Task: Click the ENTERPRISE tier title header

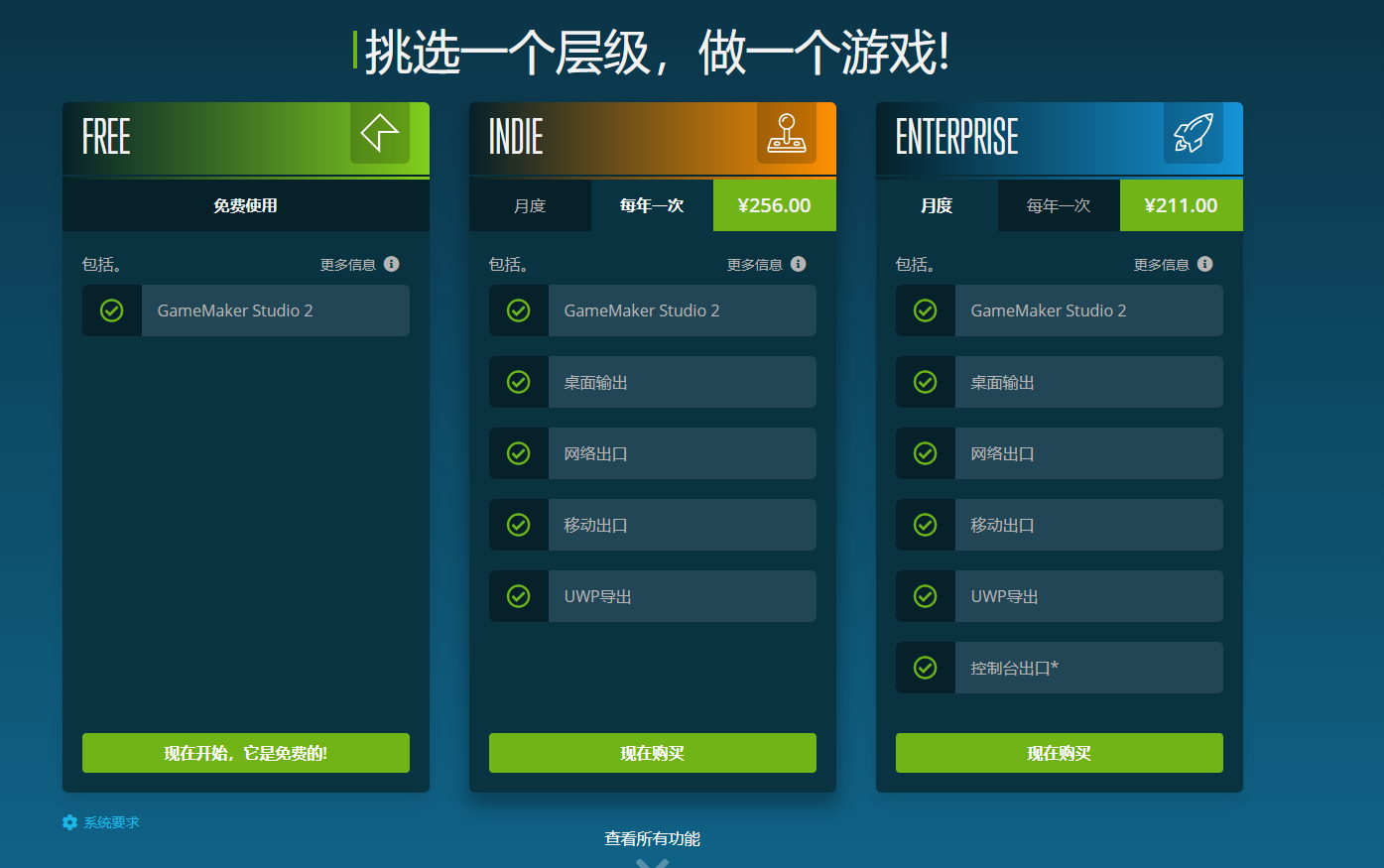Action: 957,137
